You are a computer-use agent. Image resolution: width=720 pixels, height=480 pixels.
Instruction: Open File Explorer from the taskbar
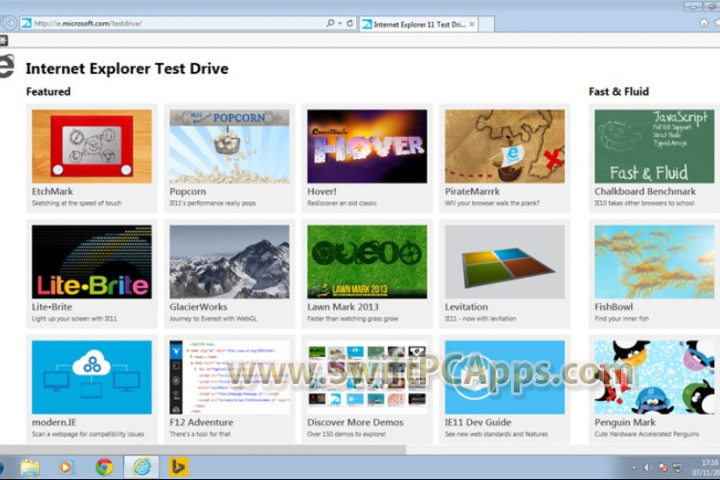[x=30, y=467]
